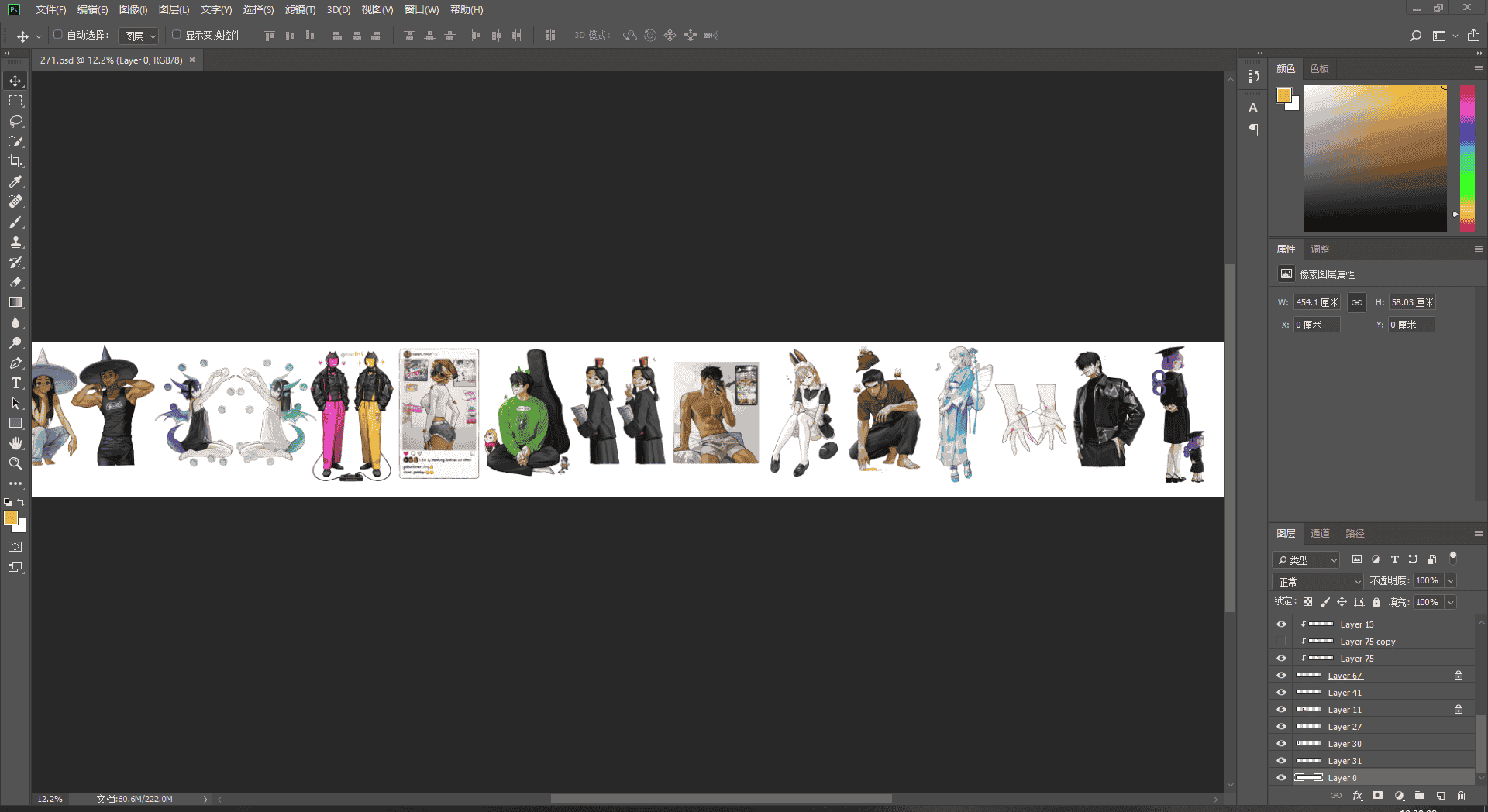Enable the 自动选择 checkbox
This screenshot has height=812, width=1488.
(58, 35)
